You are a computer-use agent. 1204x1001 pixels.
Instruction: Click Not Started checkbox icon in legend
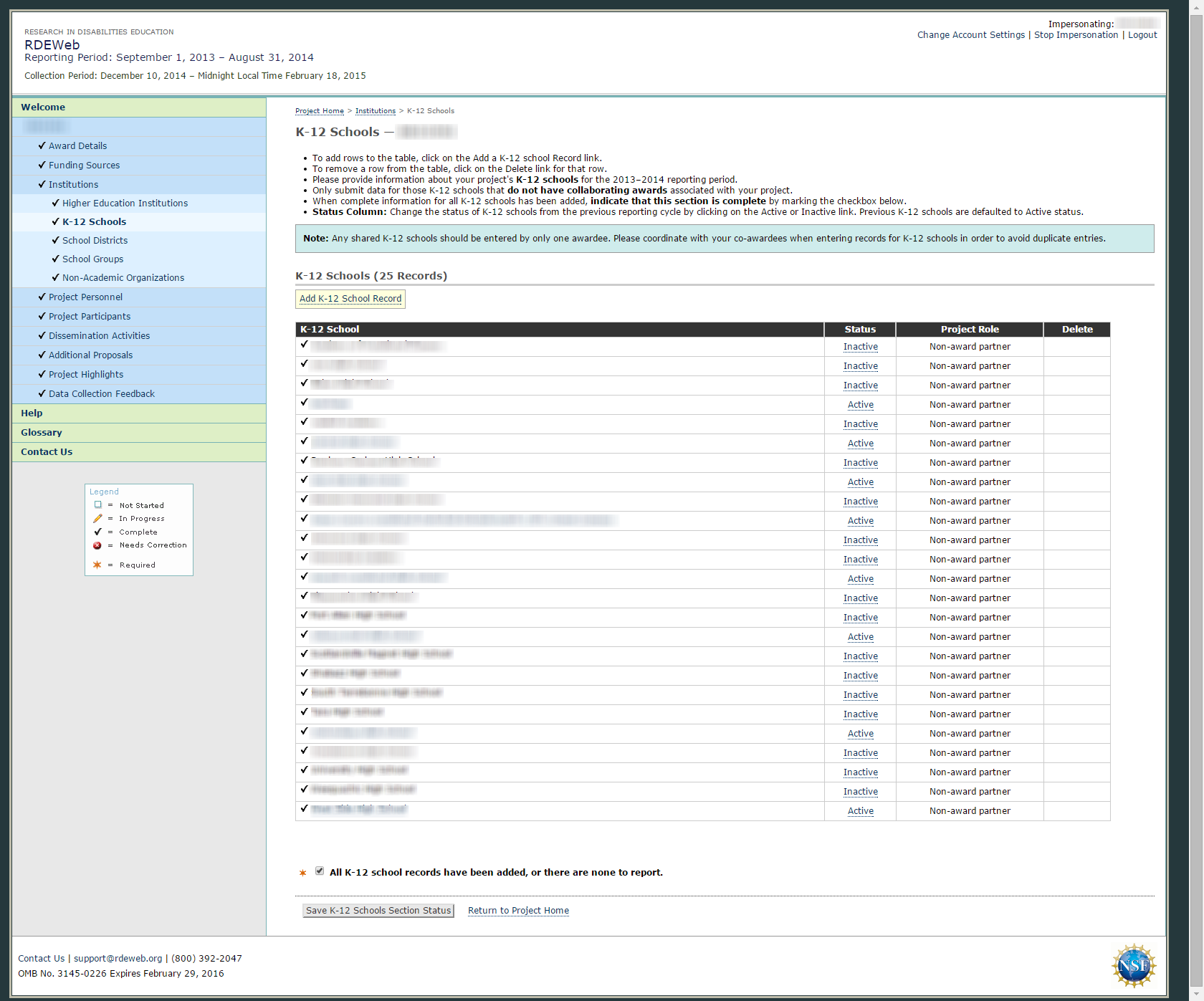[x=97, y=505]
